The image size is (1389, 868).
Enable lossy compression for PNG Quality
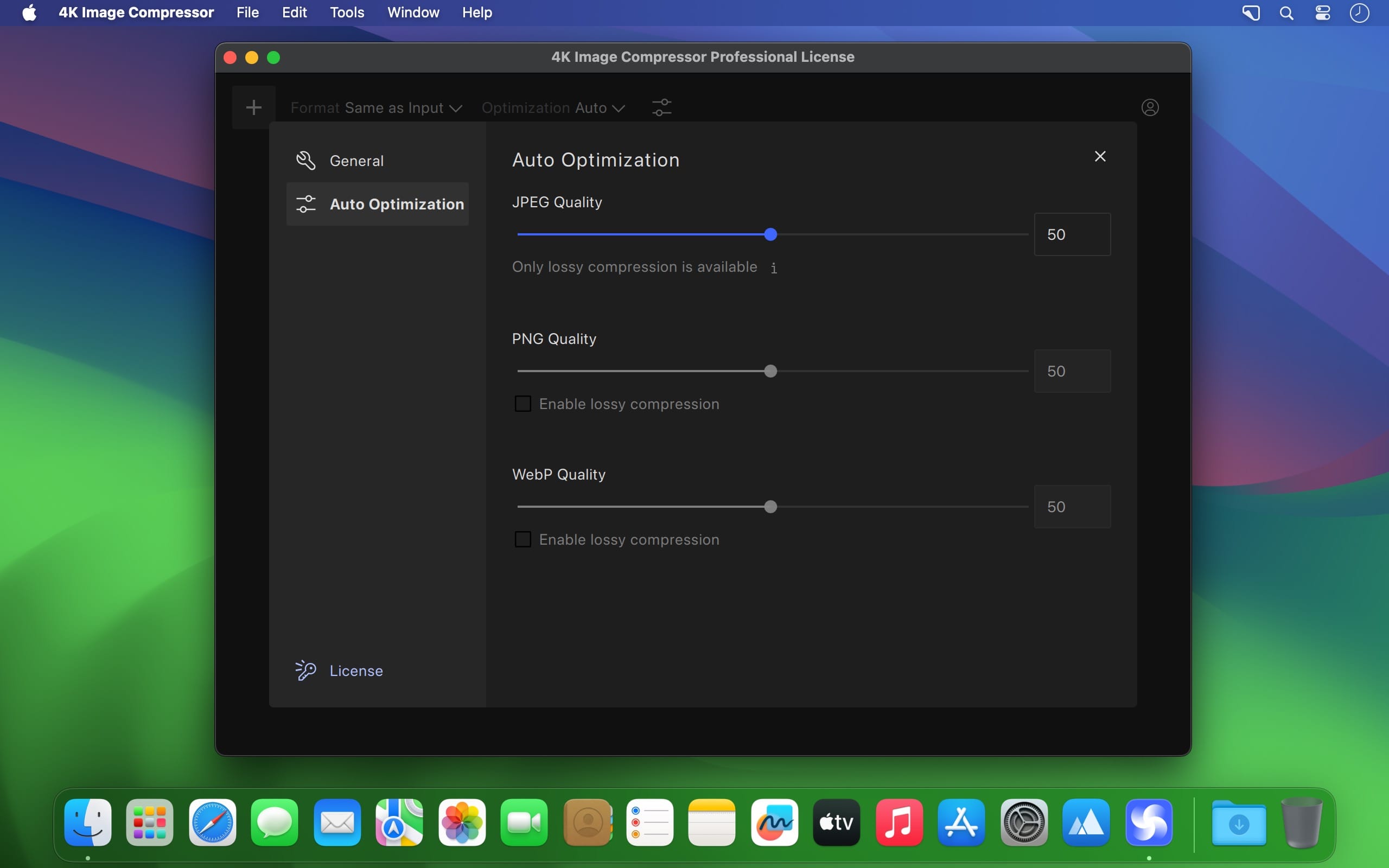click(x=523, y=404)
